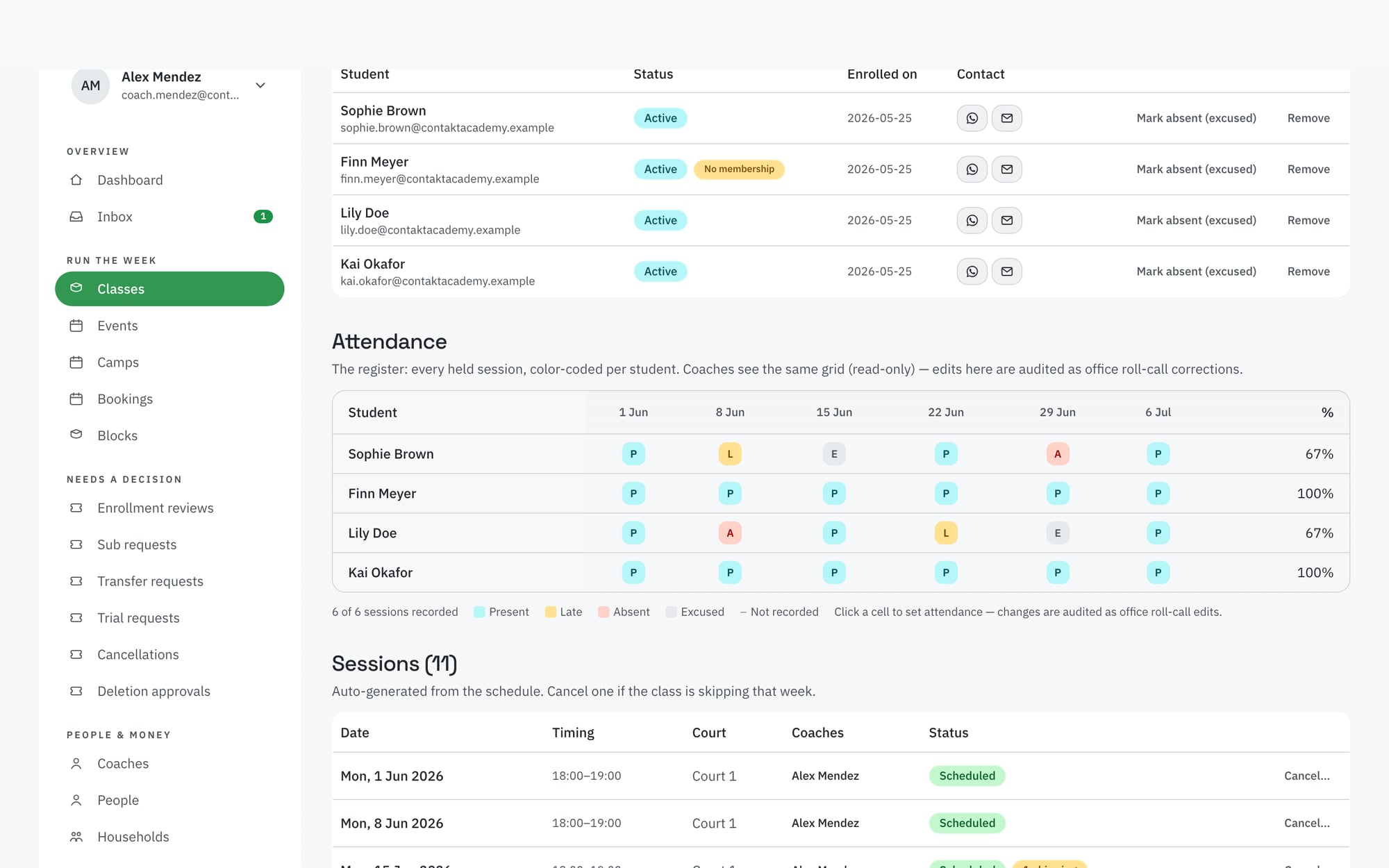Toggle Sophie Brown's 8 Jun Late cell
This screenshot has width=1389, height=868.
pyautogui.click(x=730, y=454)
